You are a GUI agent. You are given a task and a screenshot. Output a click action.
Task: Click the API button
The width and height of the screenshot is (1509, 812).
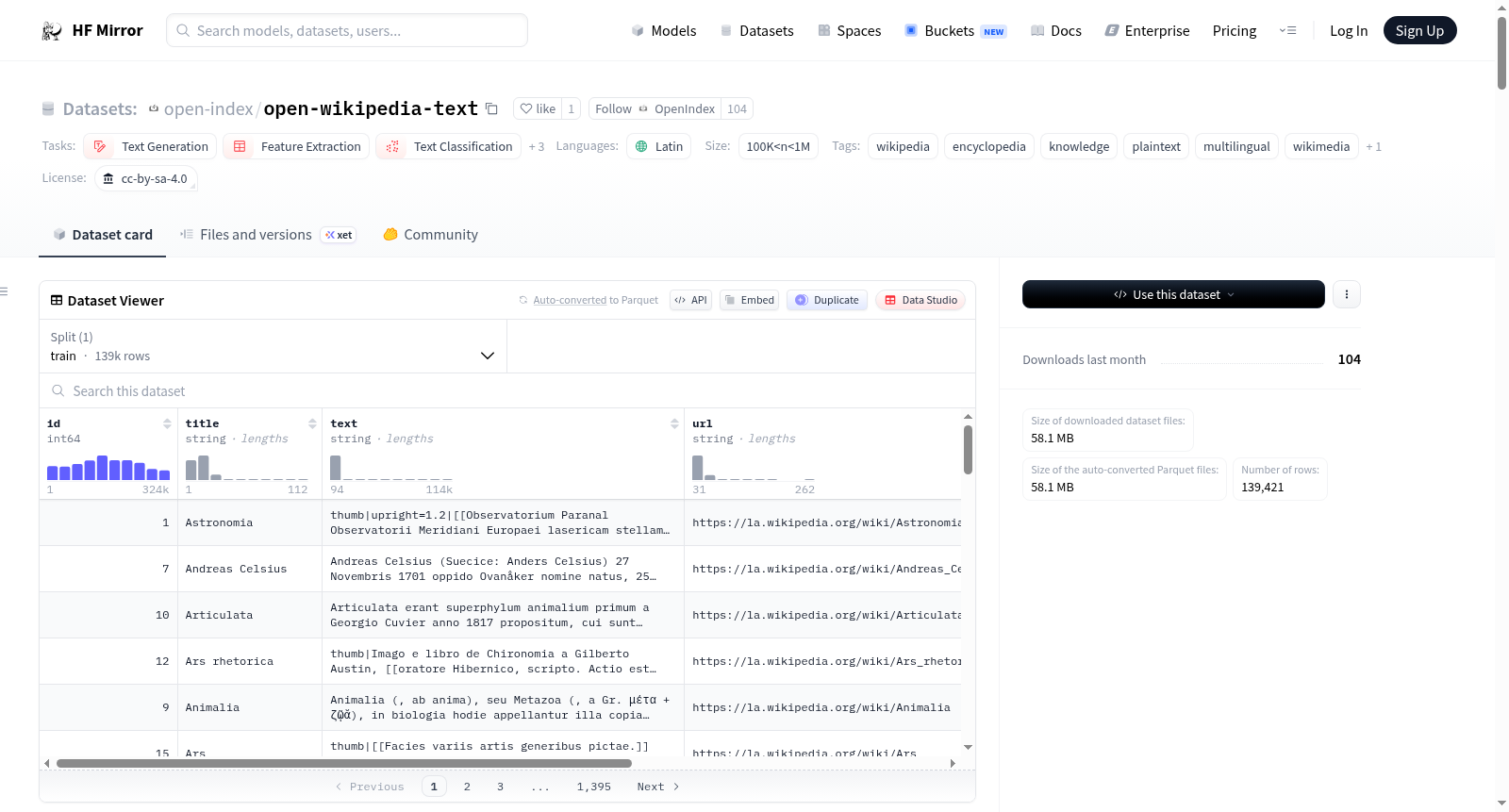click(690, 300)
